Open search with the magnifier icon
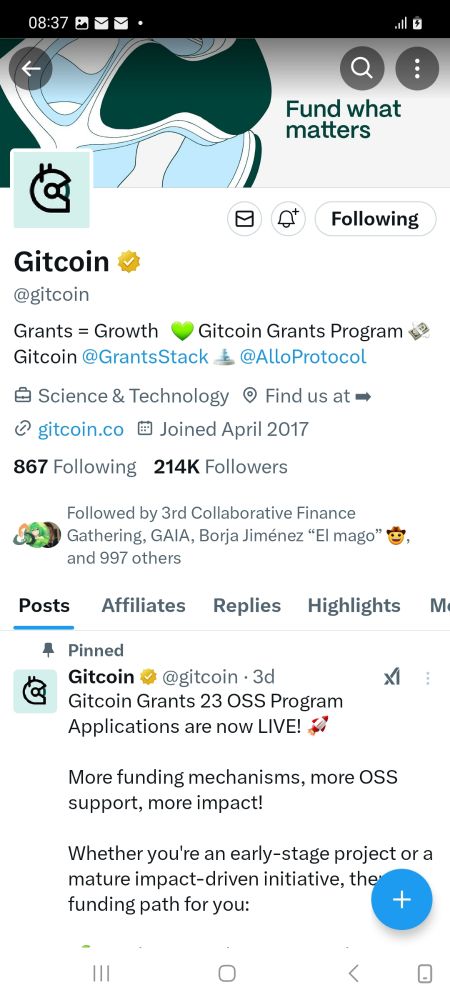Viewport: 450px width, 1000px height. tap(362, 68)
